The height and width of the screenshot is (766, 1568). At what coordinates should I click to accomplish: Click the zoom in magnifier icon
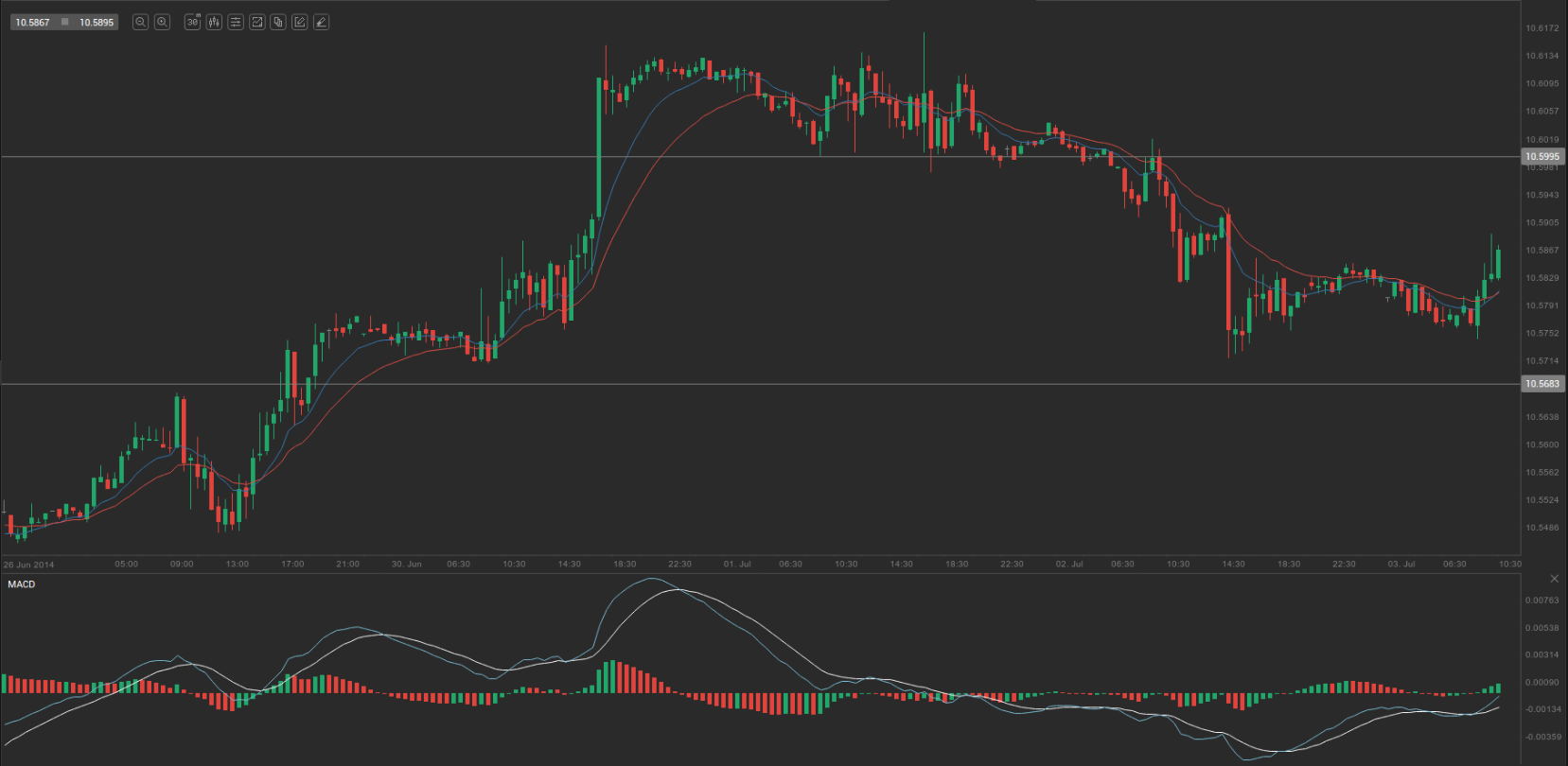coord(162,22)
